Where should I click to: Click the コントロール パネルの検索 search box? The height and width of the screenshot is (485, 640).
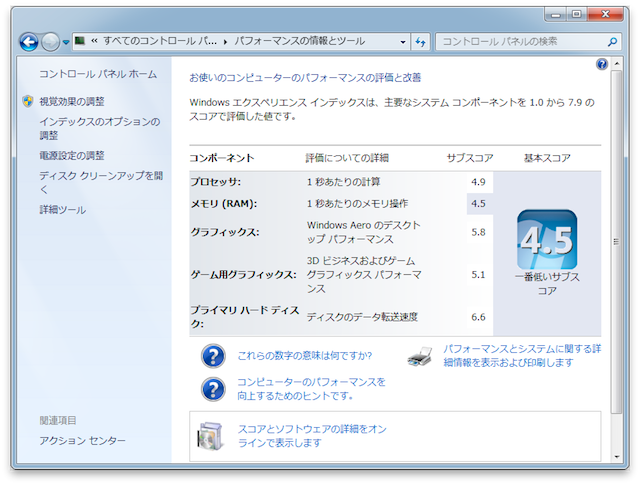pyautogui.click(x=529, y=42)
